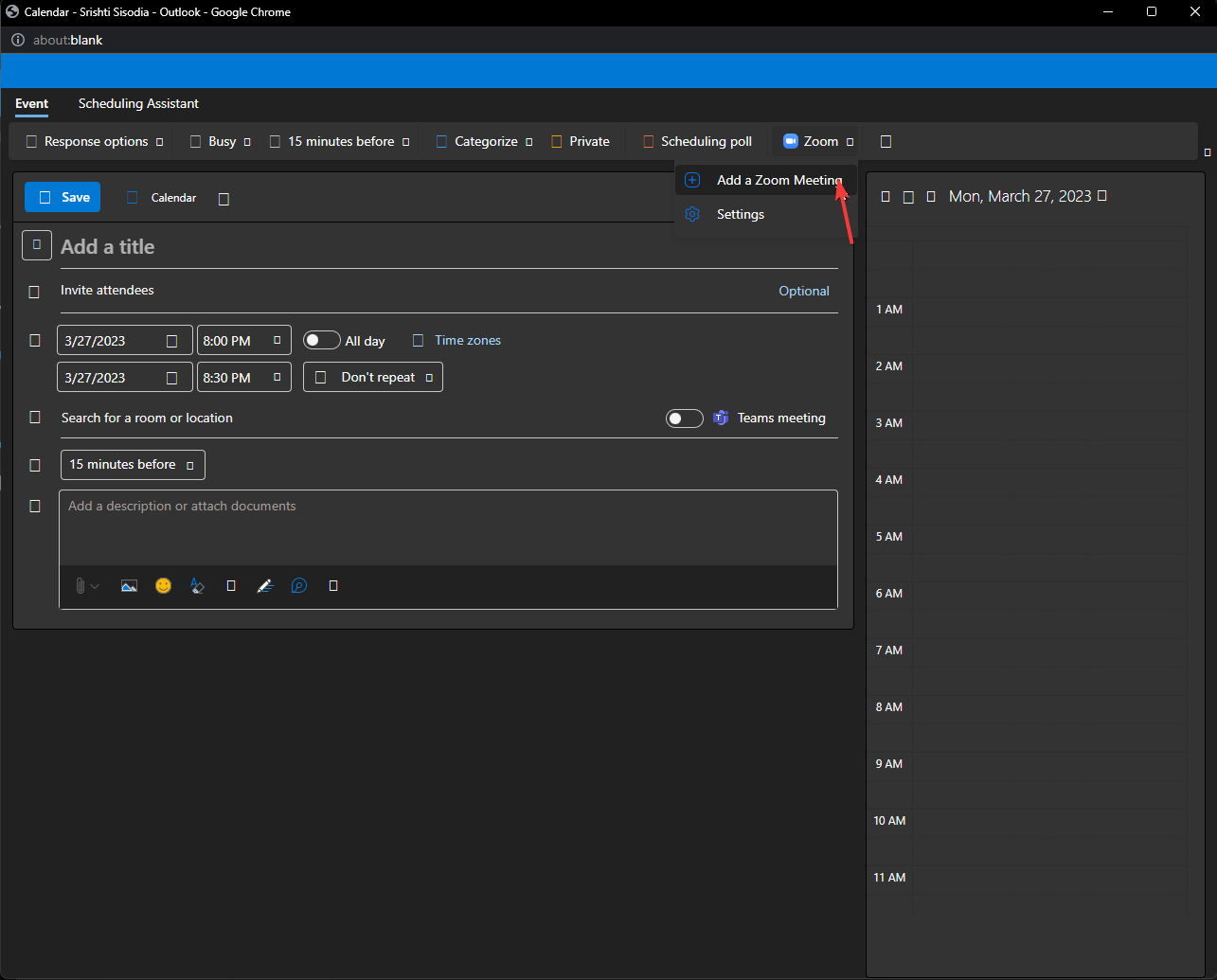Expand the arrow after Mon, March 27, 2023
The height and width of the screenshot is (980, 1217).
tap(1102, 196)
